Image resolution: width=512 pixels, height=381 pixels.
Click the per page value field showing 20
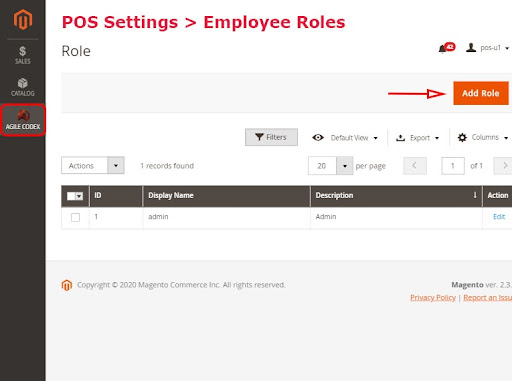tap(322, 166)
